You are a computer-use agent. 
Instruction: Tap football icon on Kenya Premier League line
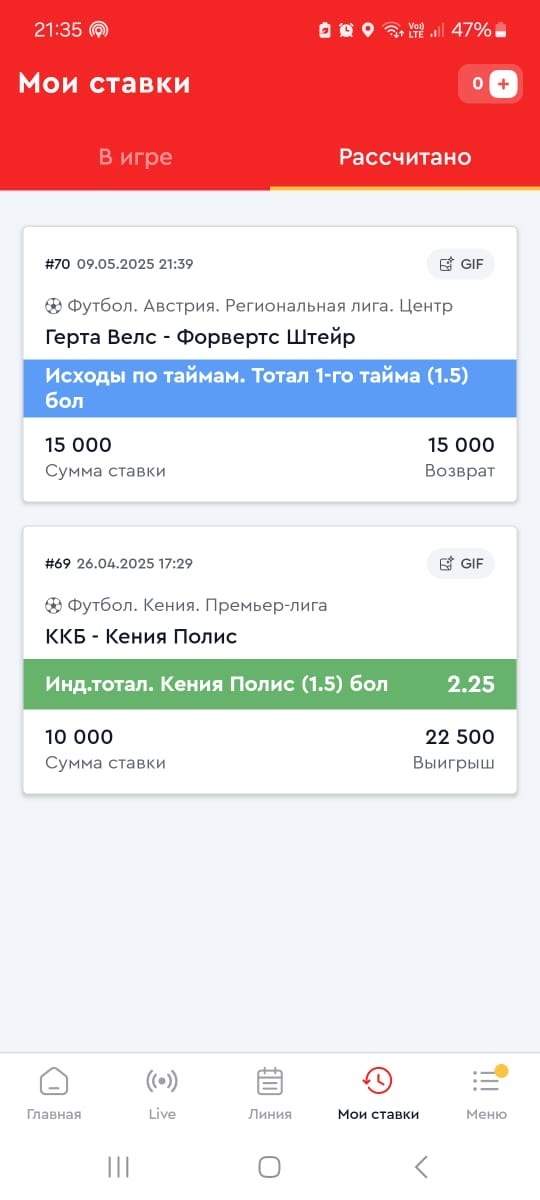coord(54,605)
